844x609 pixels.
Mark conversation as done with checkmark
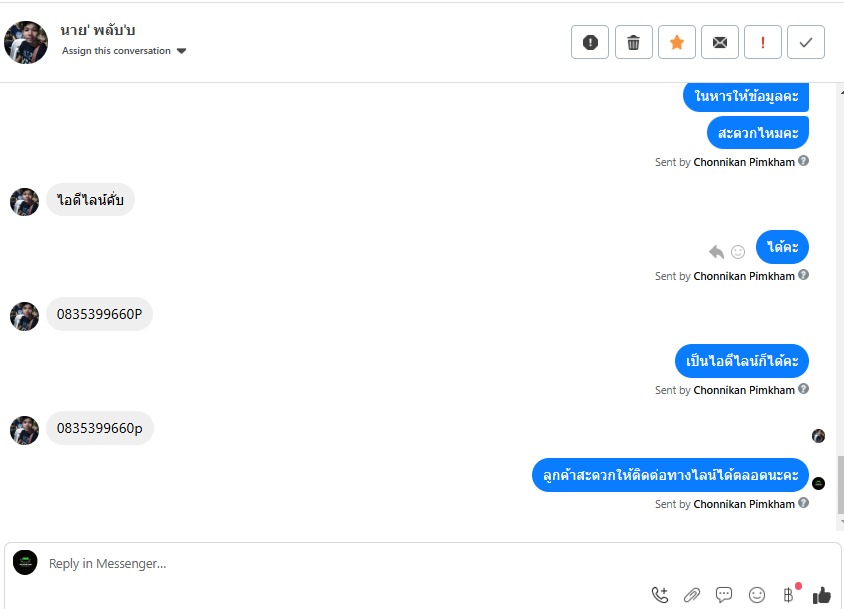click(806, 42)
